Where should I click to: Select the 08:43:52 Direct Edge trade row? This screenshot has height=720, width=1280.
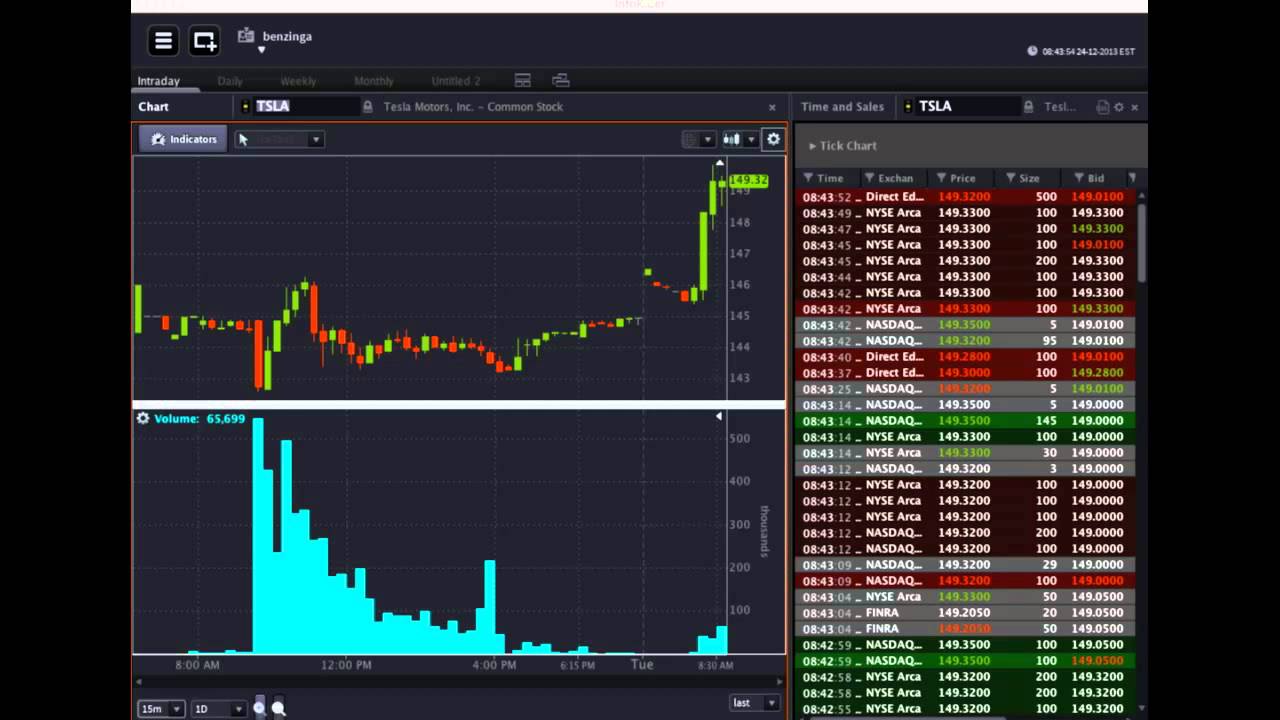click(x=966, y=197)
